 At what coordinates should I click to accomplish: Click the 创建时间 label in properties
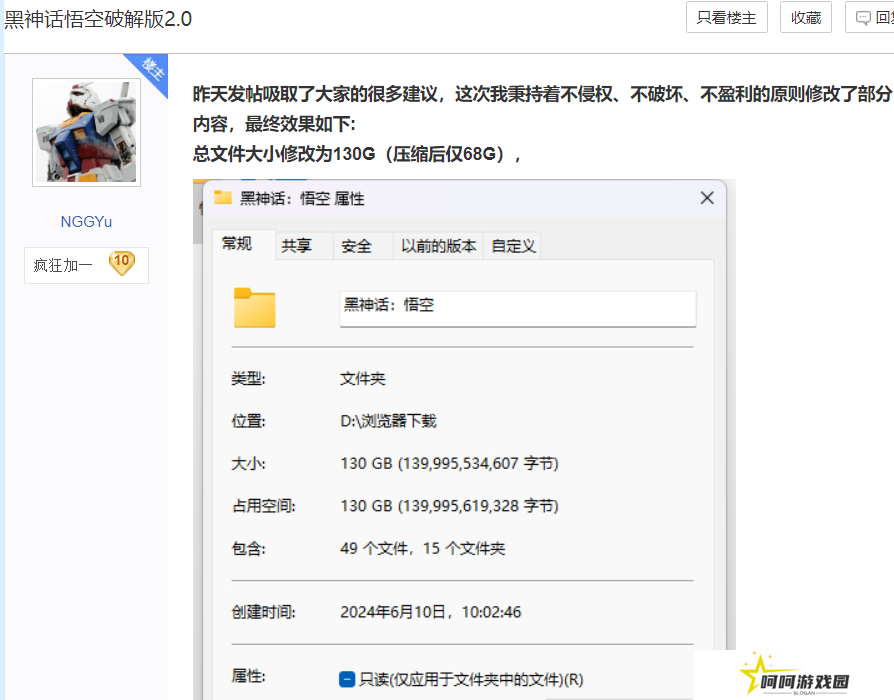click(263, 612)
